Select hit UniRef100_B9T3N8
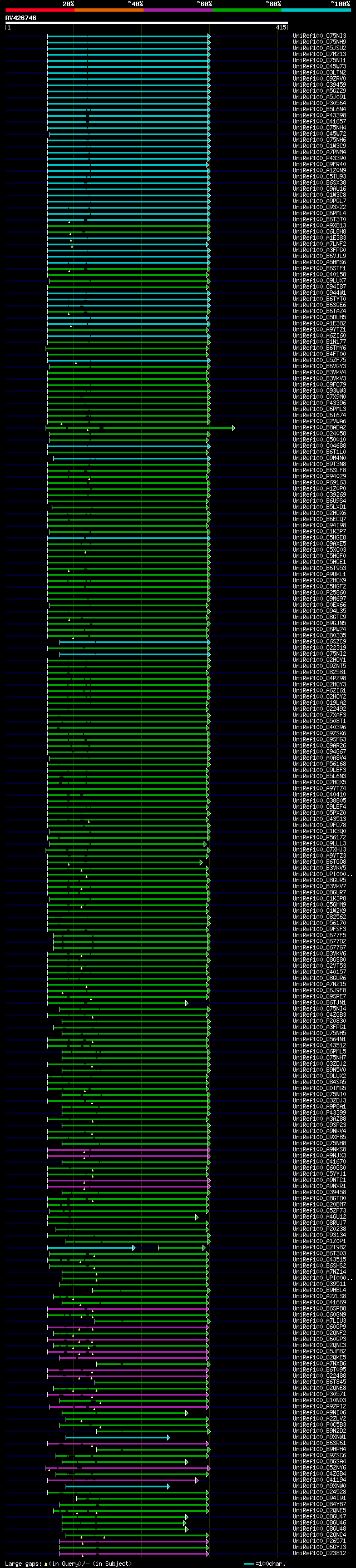This screenshot has height=1568, width=356. point(319,464)
